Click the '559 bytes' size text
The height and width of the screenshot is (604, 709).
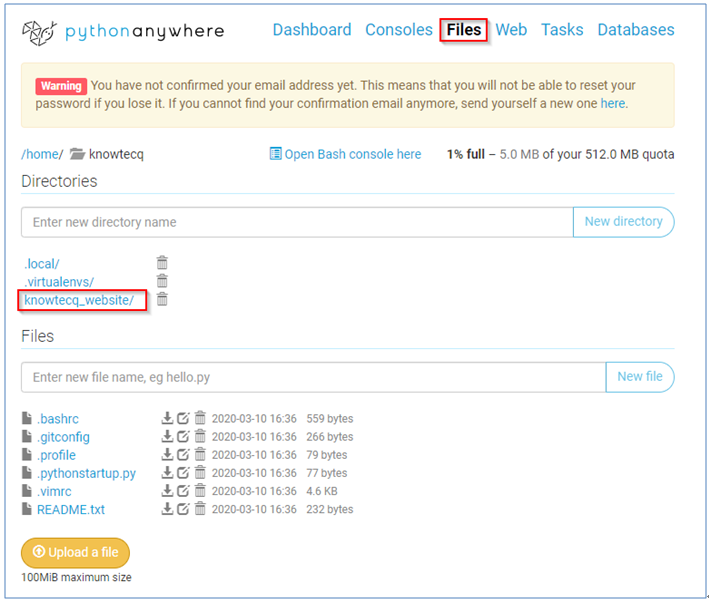pyautogui.click(x=330, y=419)
